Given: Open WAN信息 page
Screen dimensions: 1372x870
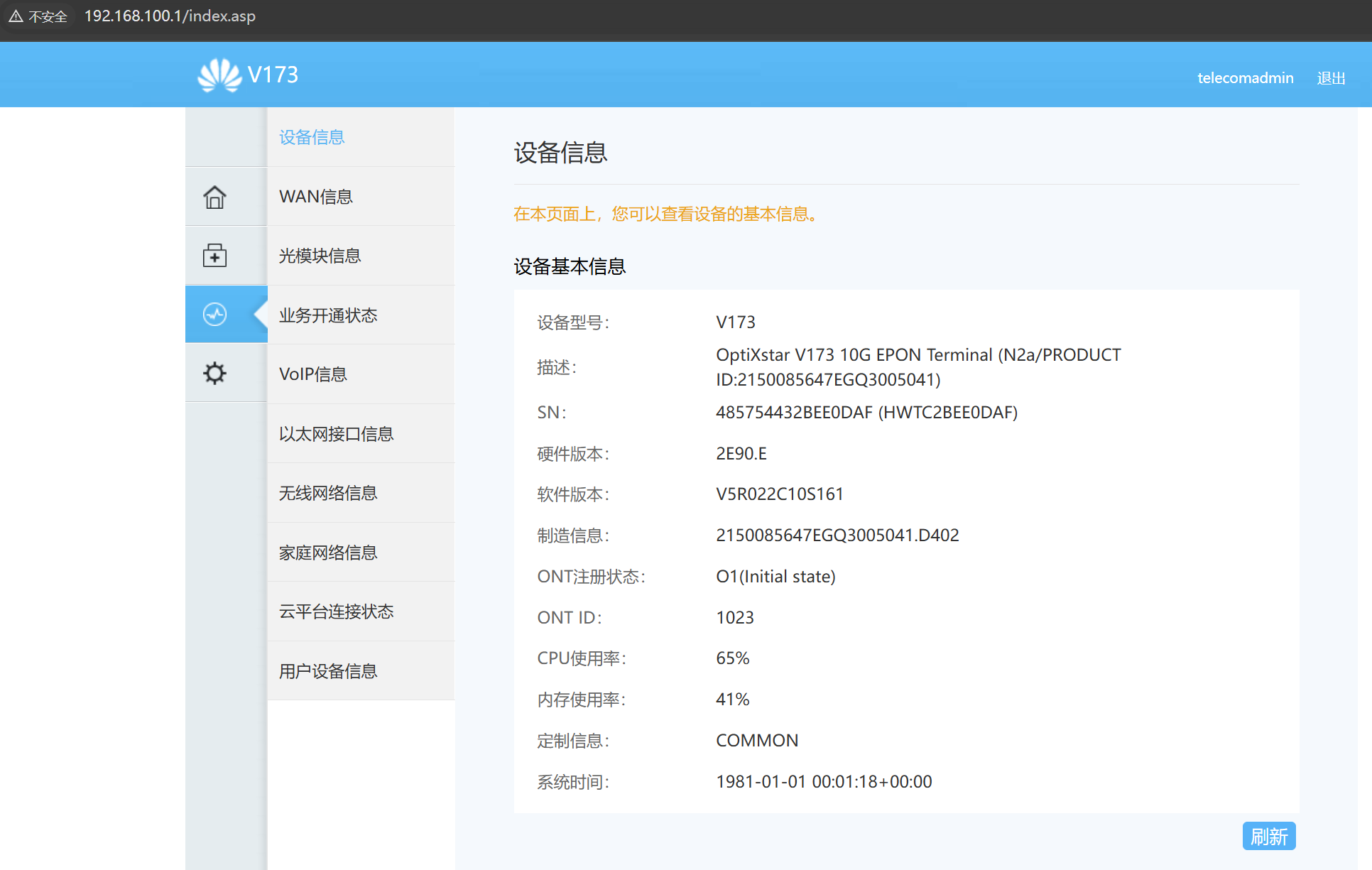Looking at the screenshot, I should 316,197.
